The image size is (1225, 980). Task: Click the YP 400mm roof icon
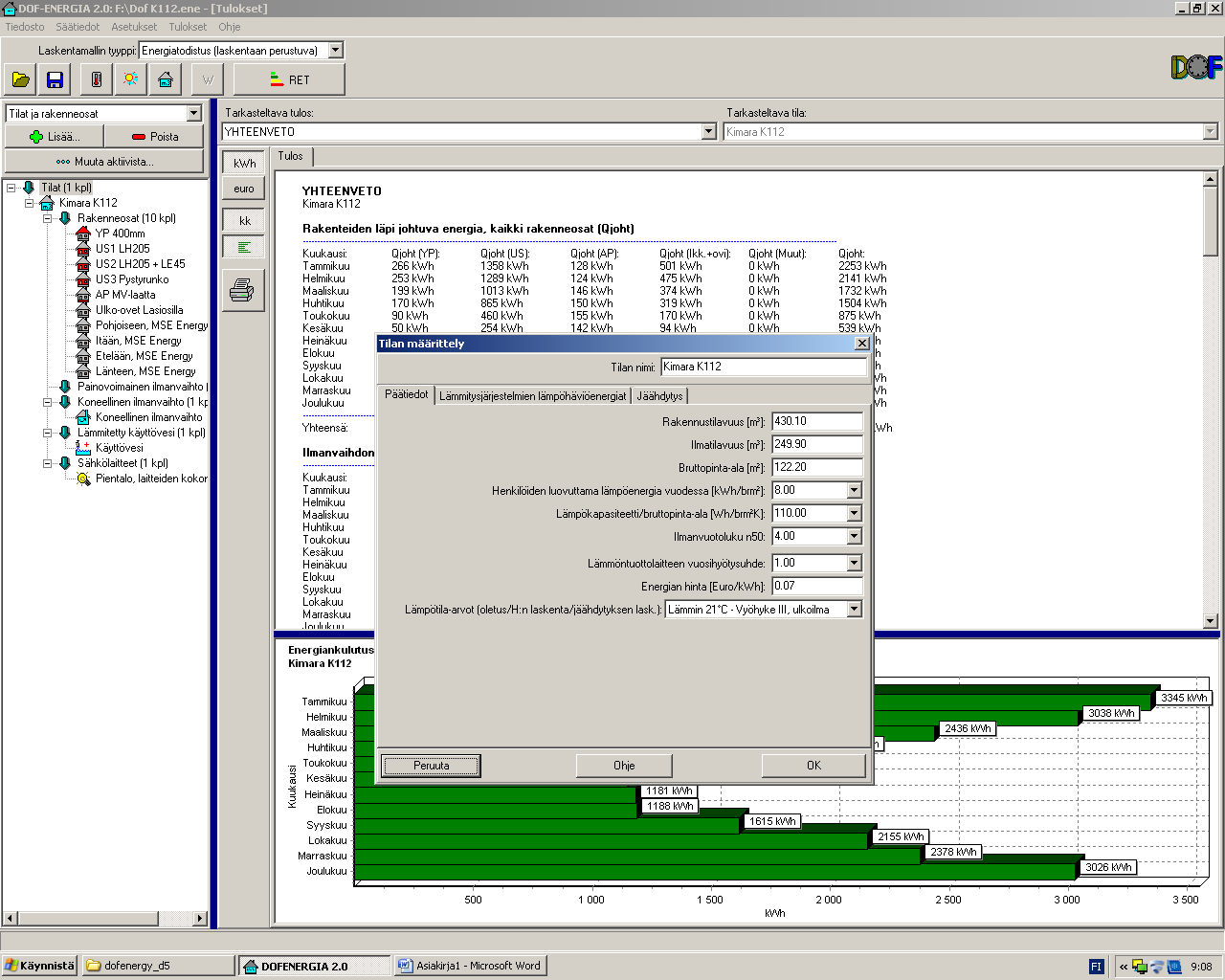point(83,234)
